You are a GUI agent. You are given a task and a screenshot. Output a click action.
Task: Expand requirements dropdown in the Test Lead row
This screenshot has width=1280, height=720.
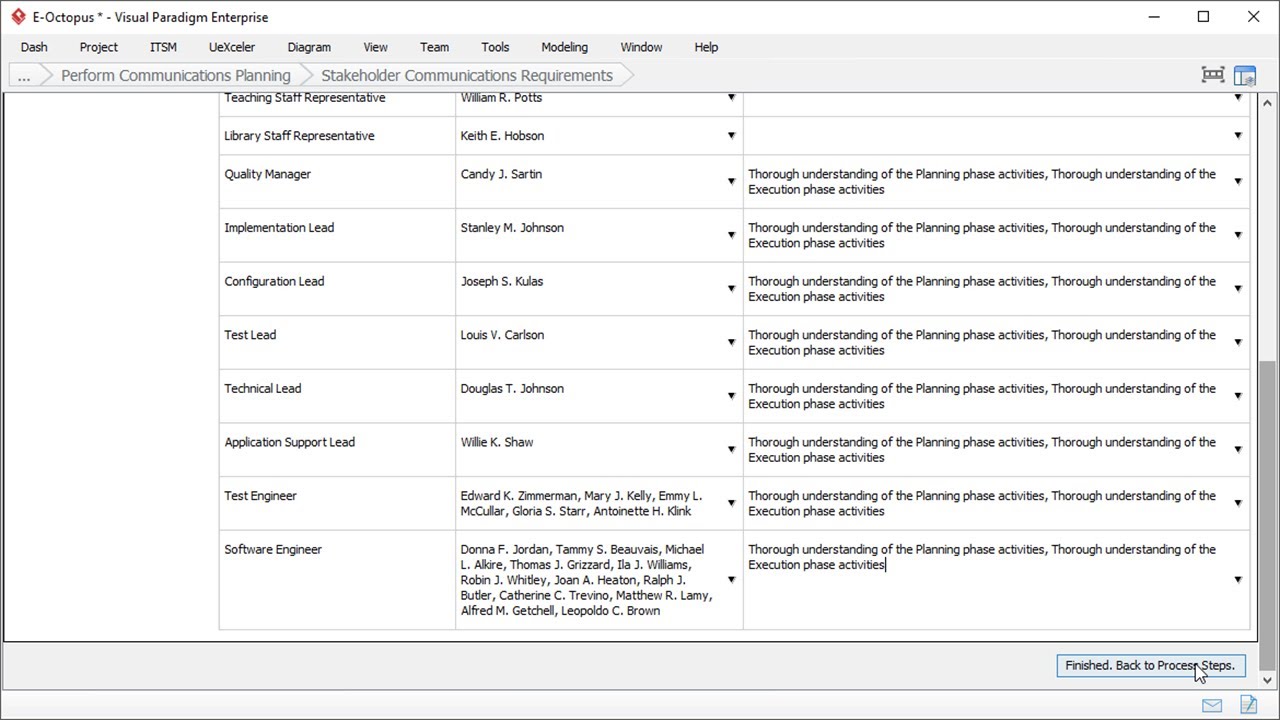pos(1238,343)
